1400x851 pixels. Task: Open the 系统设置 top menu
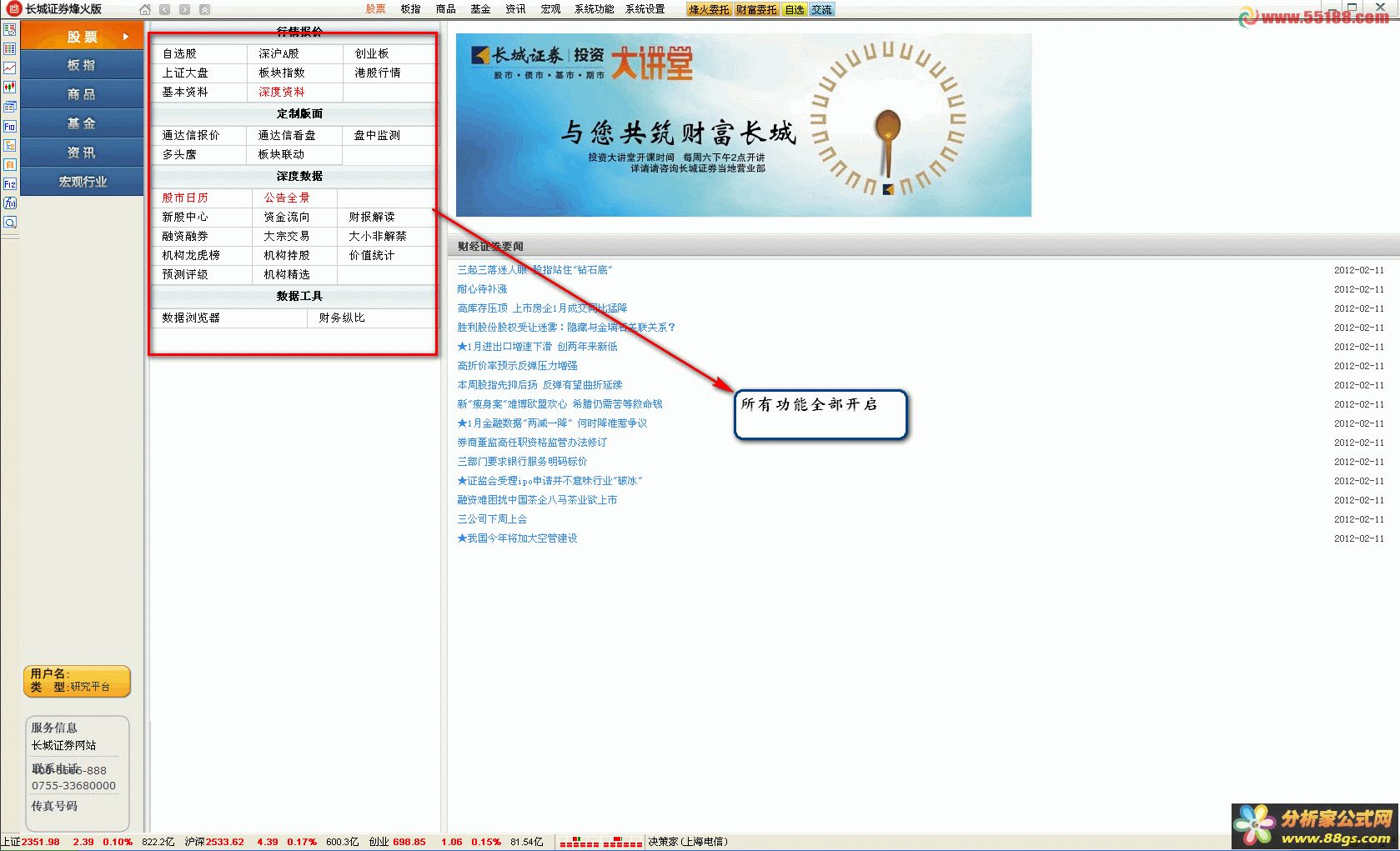coord(645,9)
